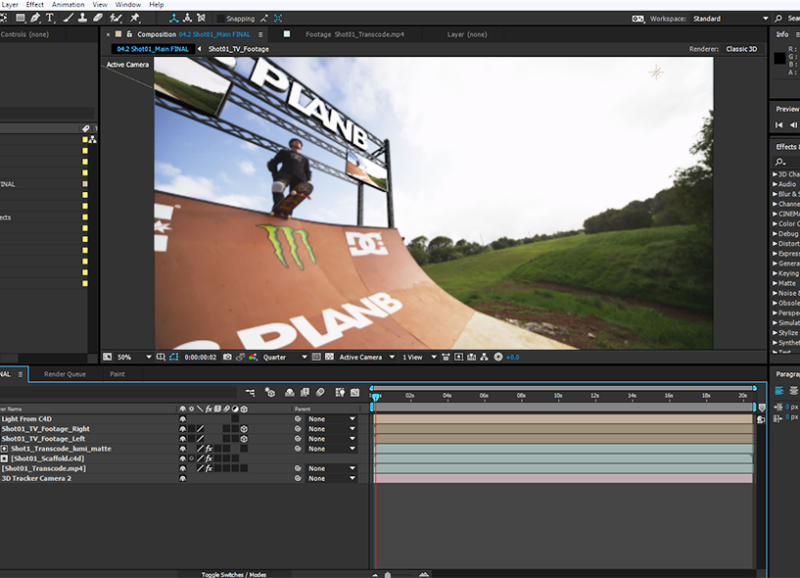
Task: Click the Brainstorm icon in timeline
Action: click(340, 392)
